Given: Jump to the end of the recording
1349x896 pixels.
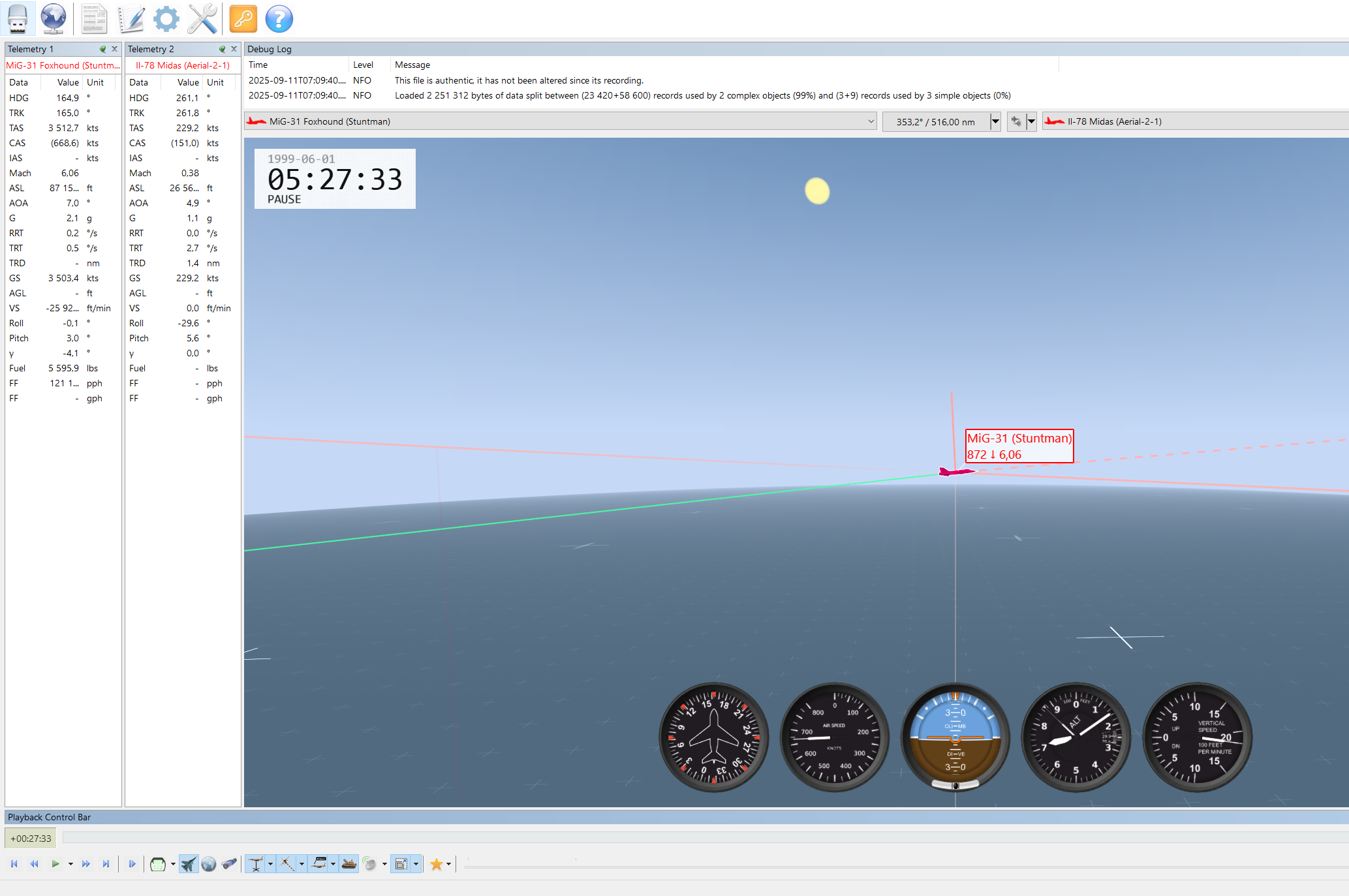Looking at the screenshot, I should [x=106, y=864].
